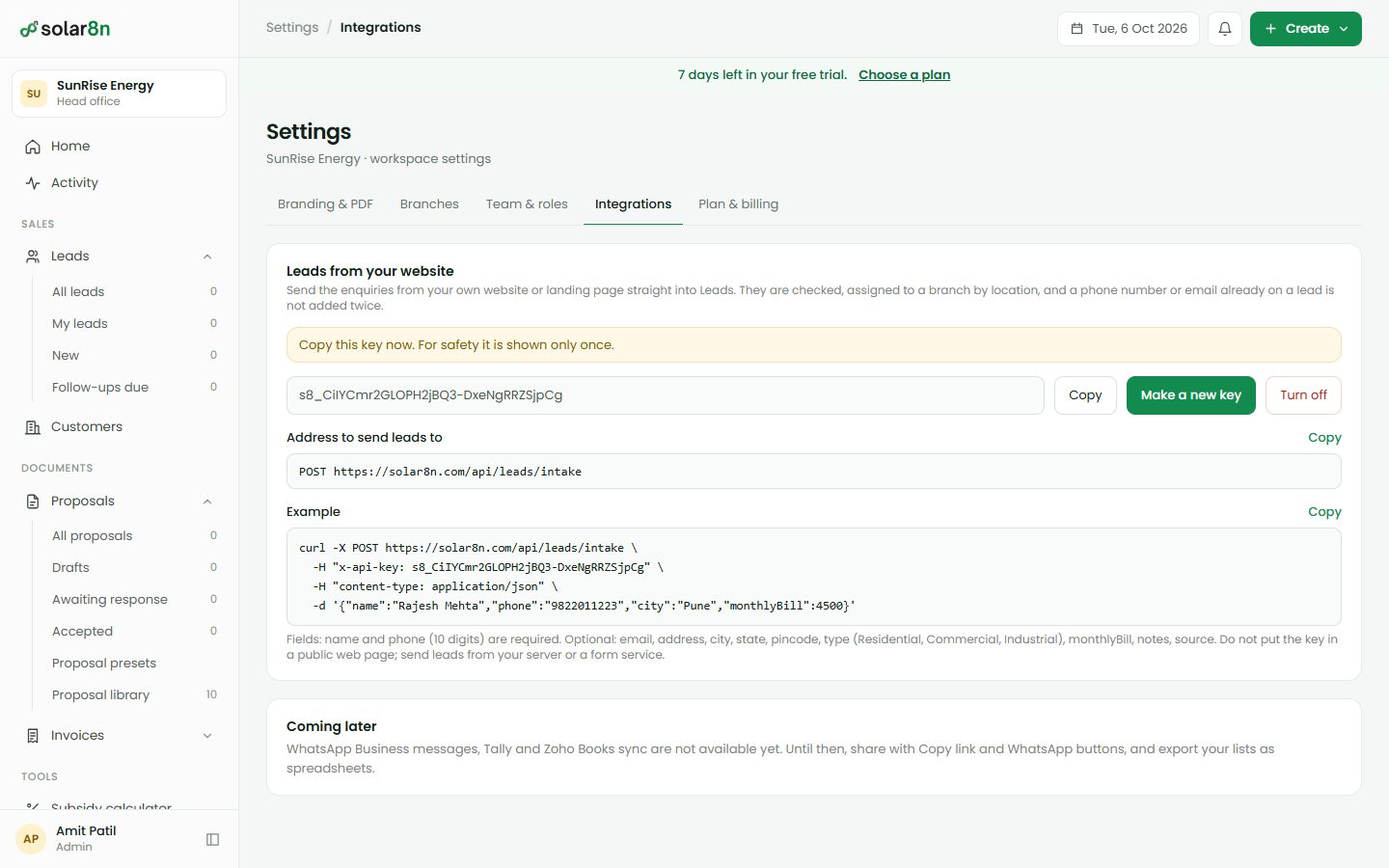This screenshot has height=868, width=1389.
Task: Collapse the sidebar panel icon
Action: pyautogui.click(x=213, y=839)
